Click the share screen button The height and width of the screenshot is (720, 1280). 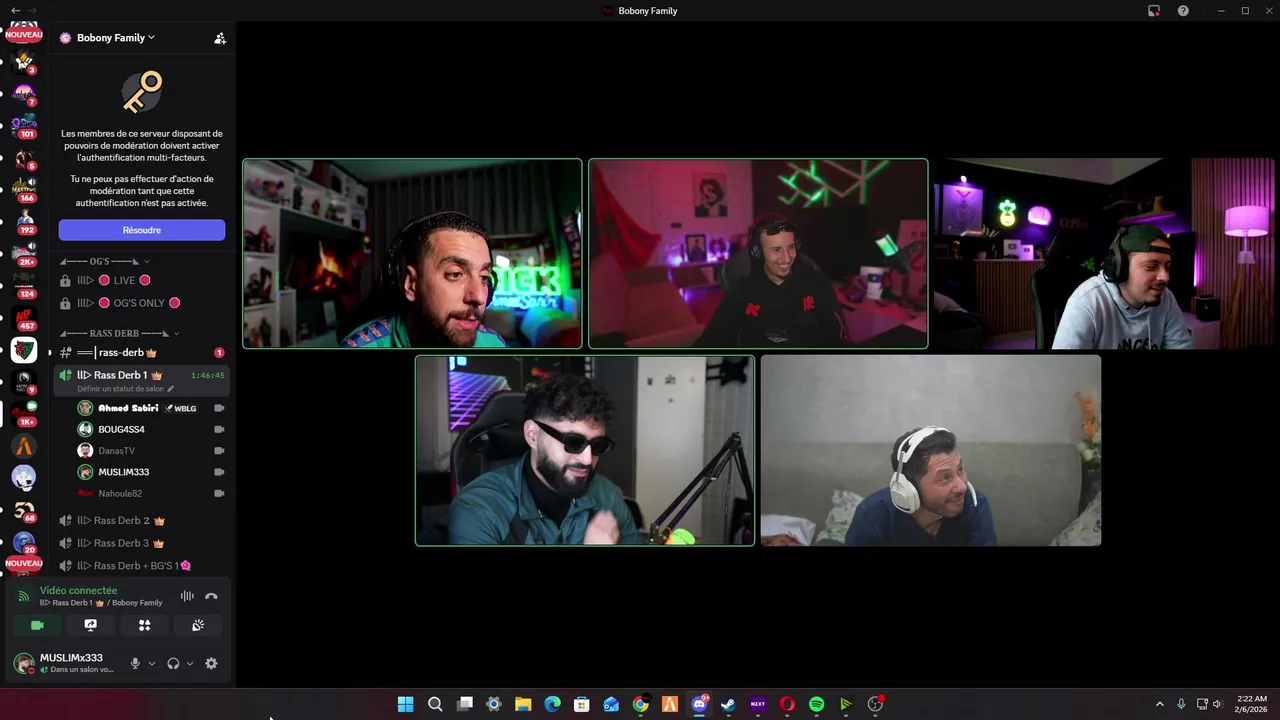point(91,625)
